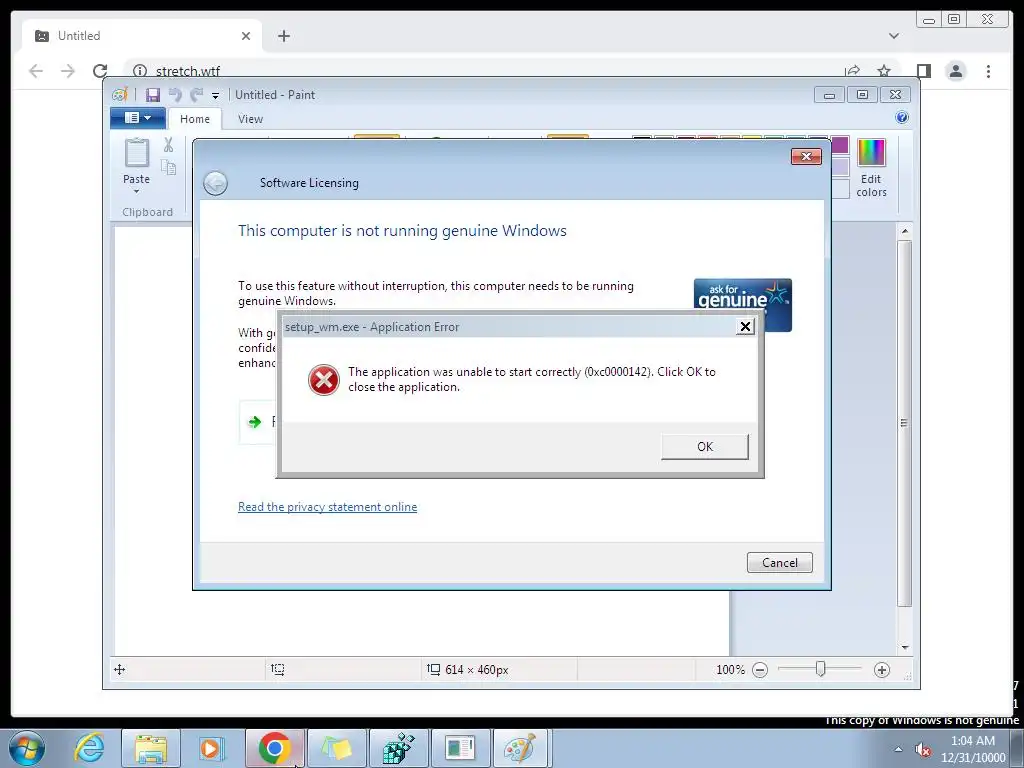Click the green arrow option icon
The width and height of the screenshot is (1024, 768).
pyautogui.click(x=255, y=422)
